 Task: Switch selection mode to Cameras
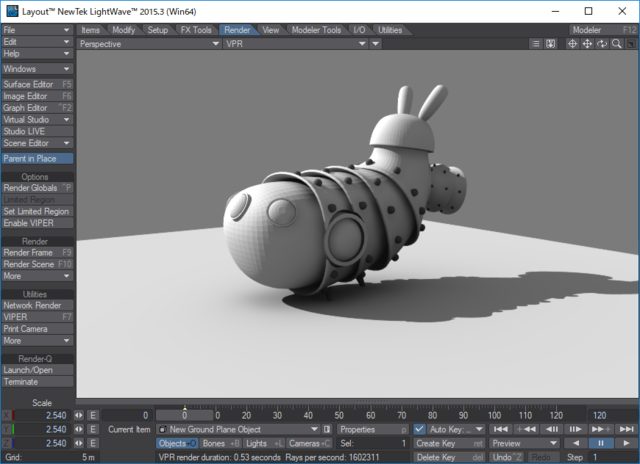pyautogui.click(x=309, y=443)
